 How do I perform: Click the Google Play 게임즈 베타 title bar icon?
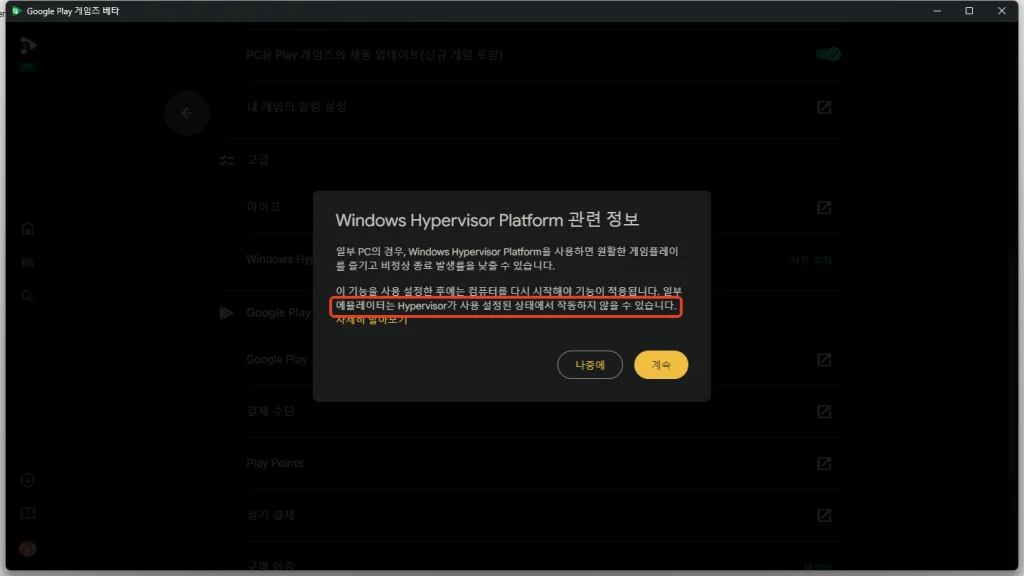click(16, 10)
